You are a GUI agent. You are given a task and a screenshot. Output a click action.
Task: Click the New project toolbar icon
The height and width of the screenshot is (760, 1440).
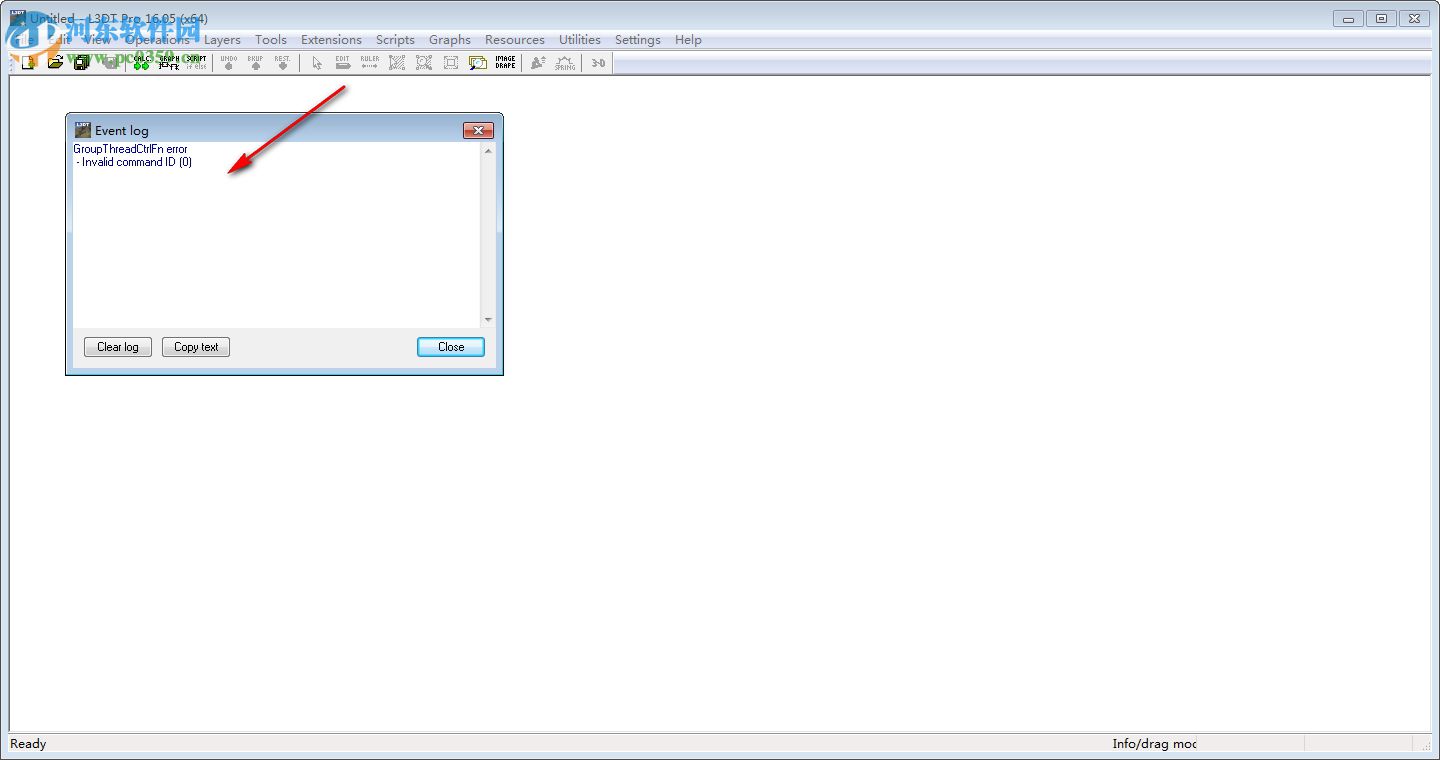coord(29,62)
